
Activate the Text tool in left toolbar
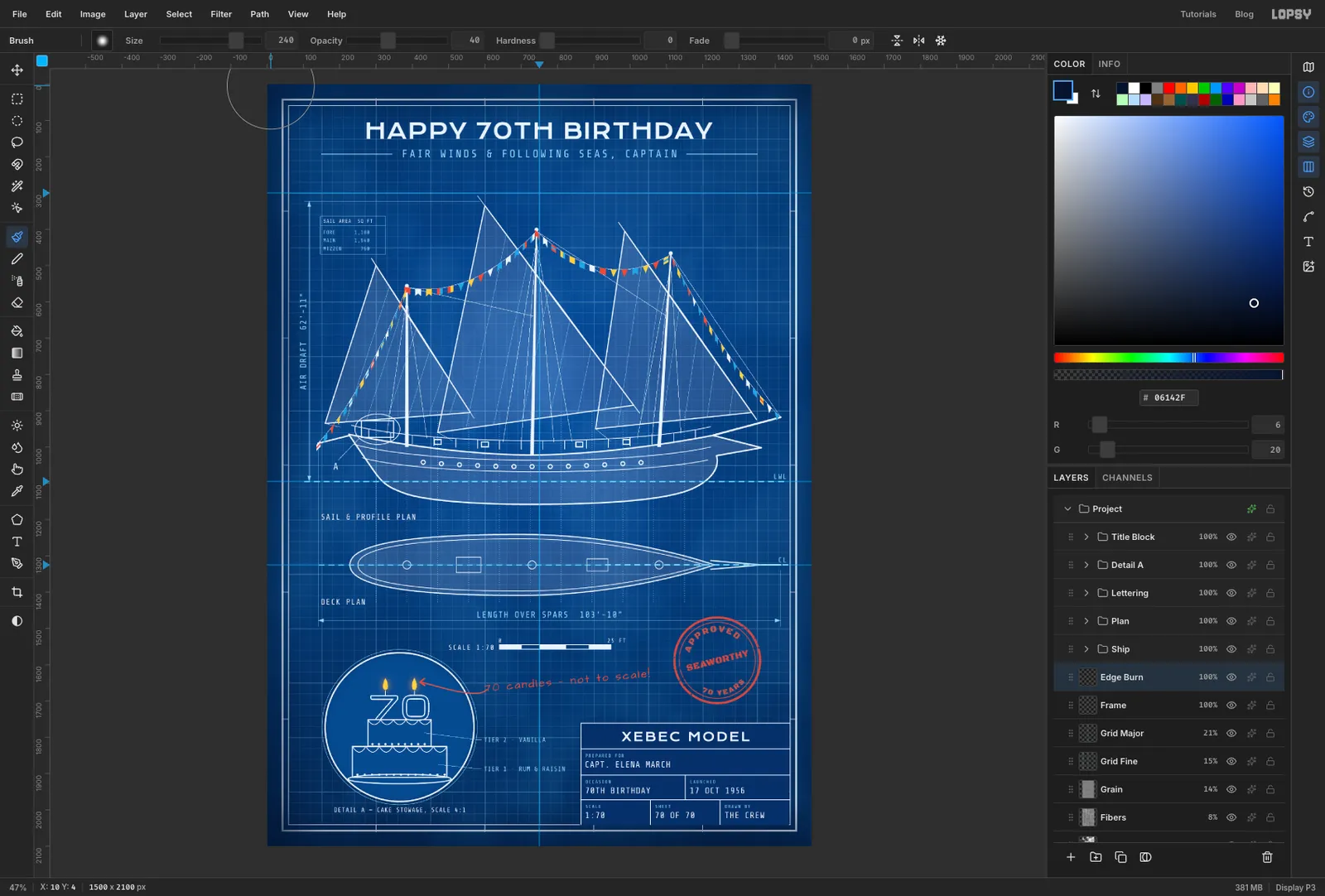pyautogui.click(x=17, y=542)
